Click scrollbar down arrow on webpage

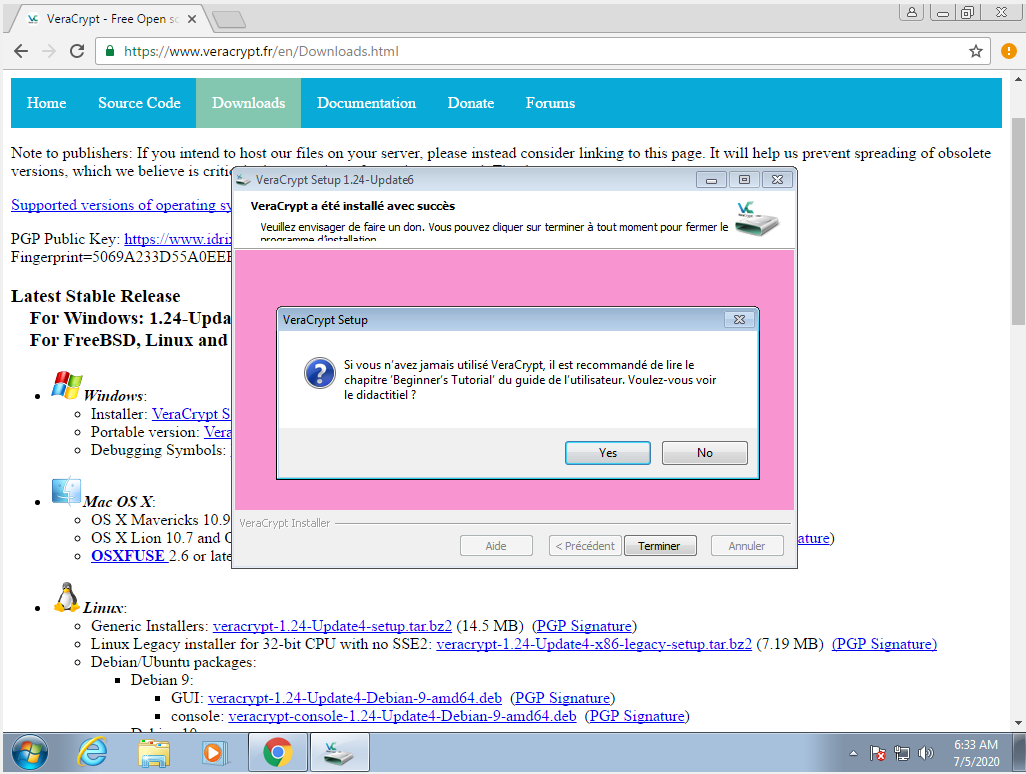pos(1018,722)
